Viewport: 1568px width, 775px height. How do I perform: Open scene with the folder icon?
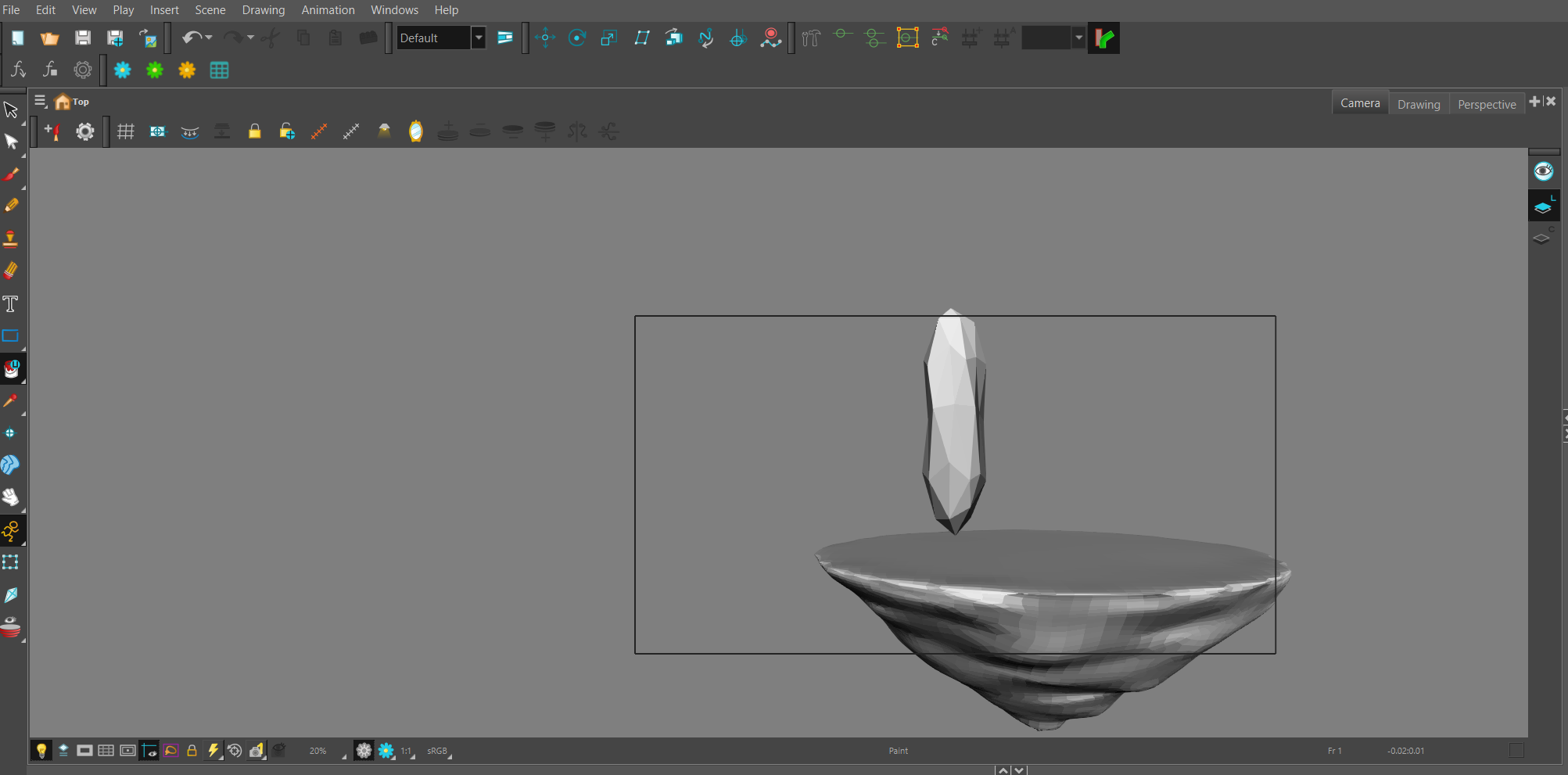click(x=49, y=38)
